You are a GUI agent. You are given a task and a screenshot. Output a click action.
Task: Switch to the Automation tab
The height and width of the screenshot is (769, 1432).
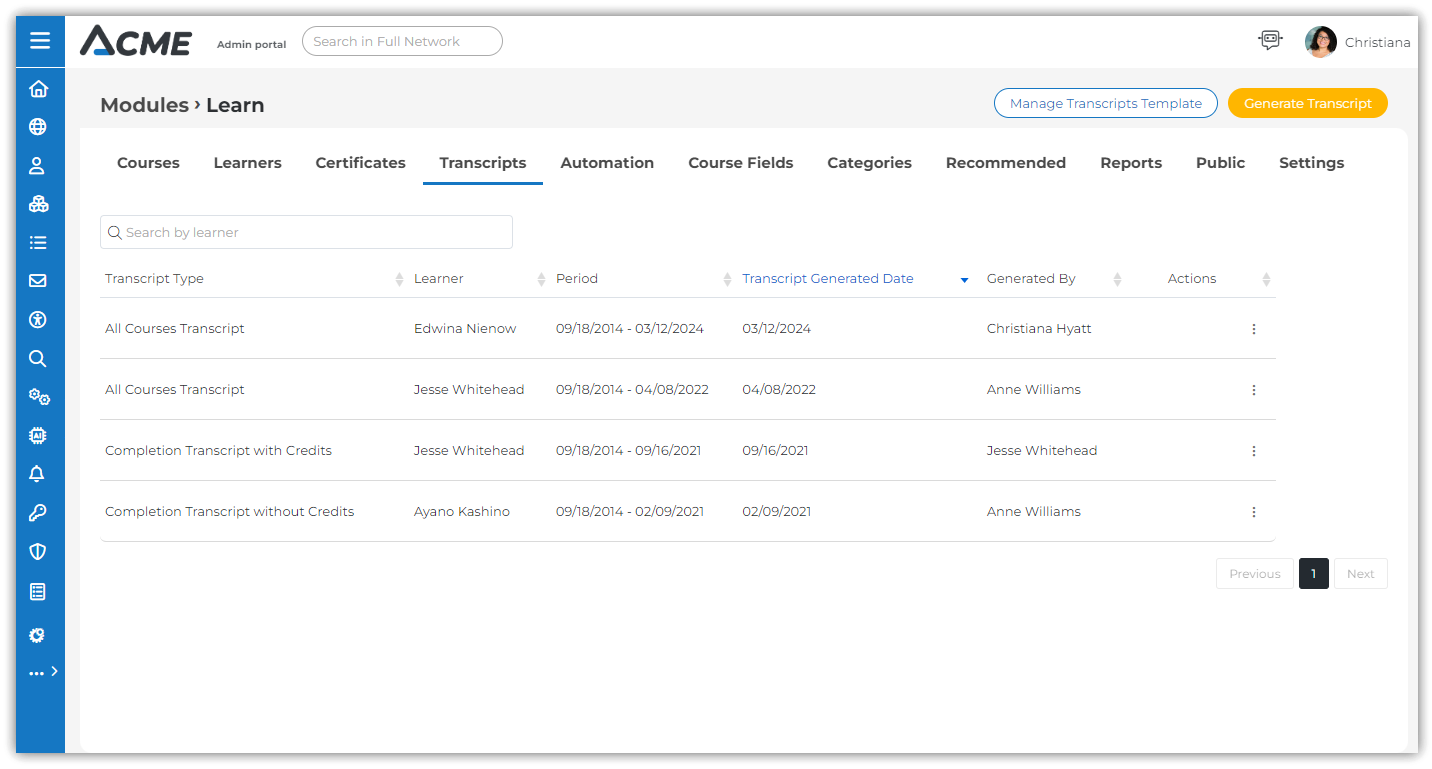607,163
